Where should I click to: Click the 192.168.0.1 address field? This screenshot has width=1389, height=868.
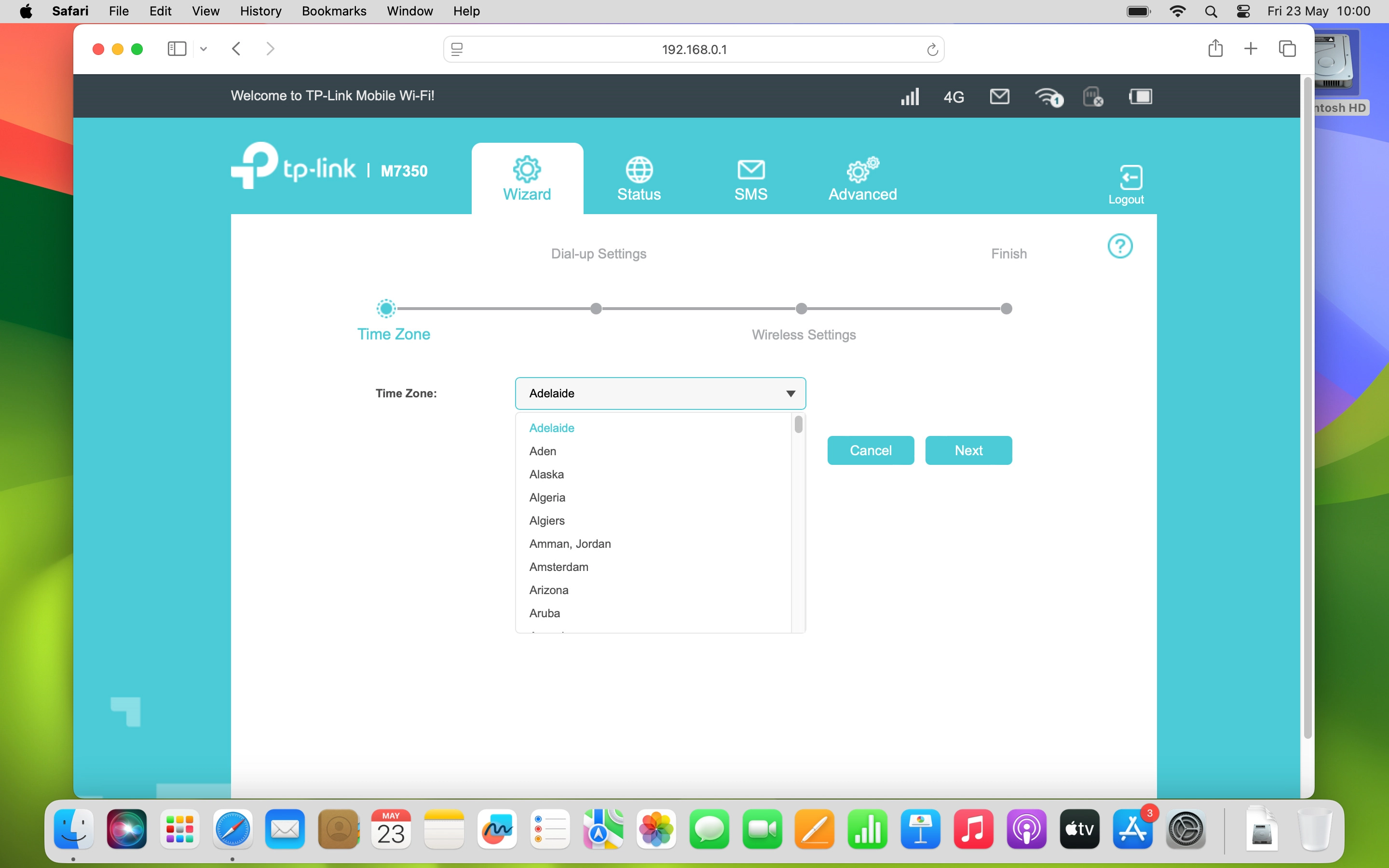click(694, 50)
